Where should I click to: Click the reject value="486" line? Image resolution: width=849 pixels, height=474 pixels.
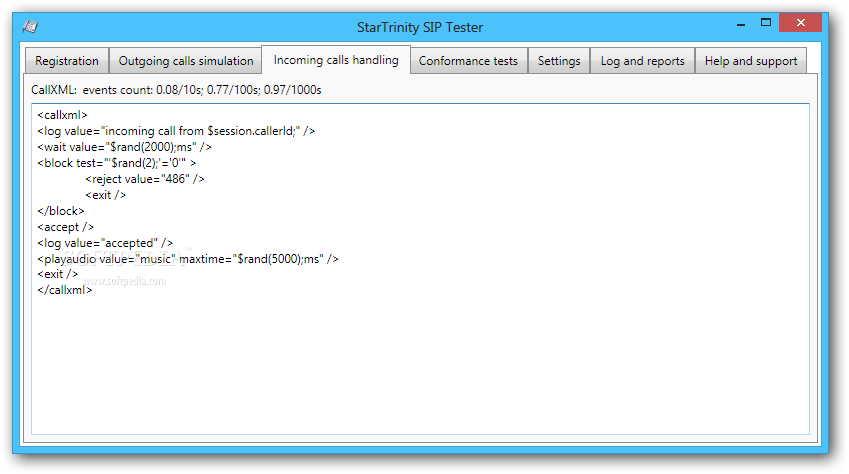(145, 179)
